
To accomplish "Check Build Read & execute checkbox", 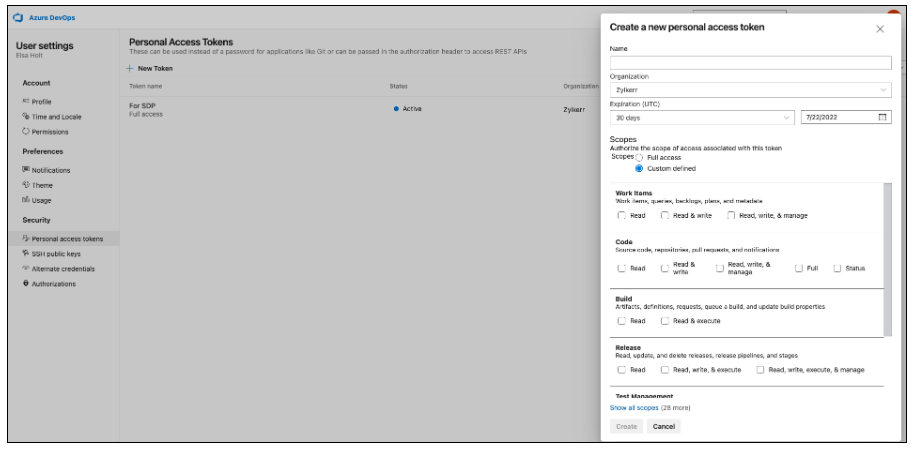I will tap(665, 321).
